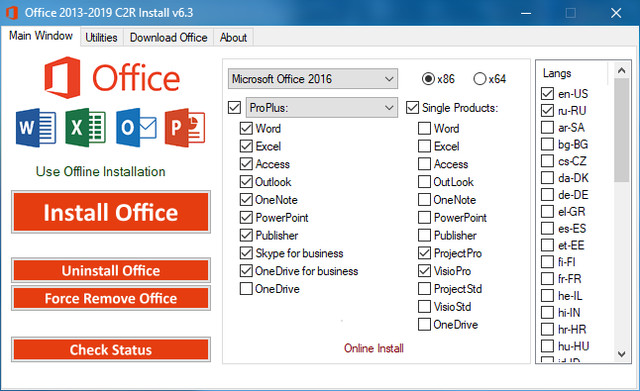Open the Download Office tab
The image size is (640, 391).
169,38
